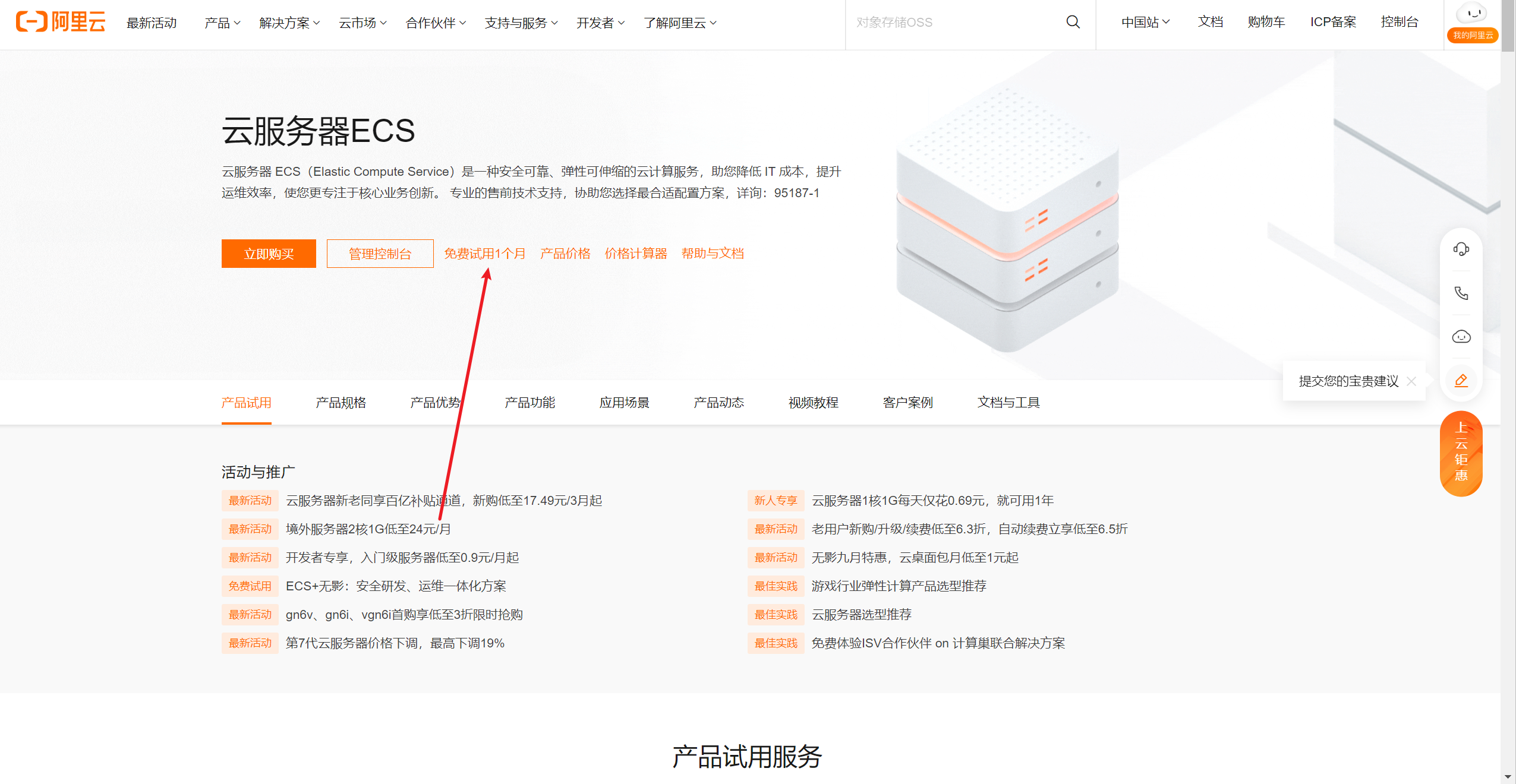Open 云服务器1核1G每天仅花0.69元 link
The height and width of the screenshot is (784, 1516).
[x=932, y=501]
